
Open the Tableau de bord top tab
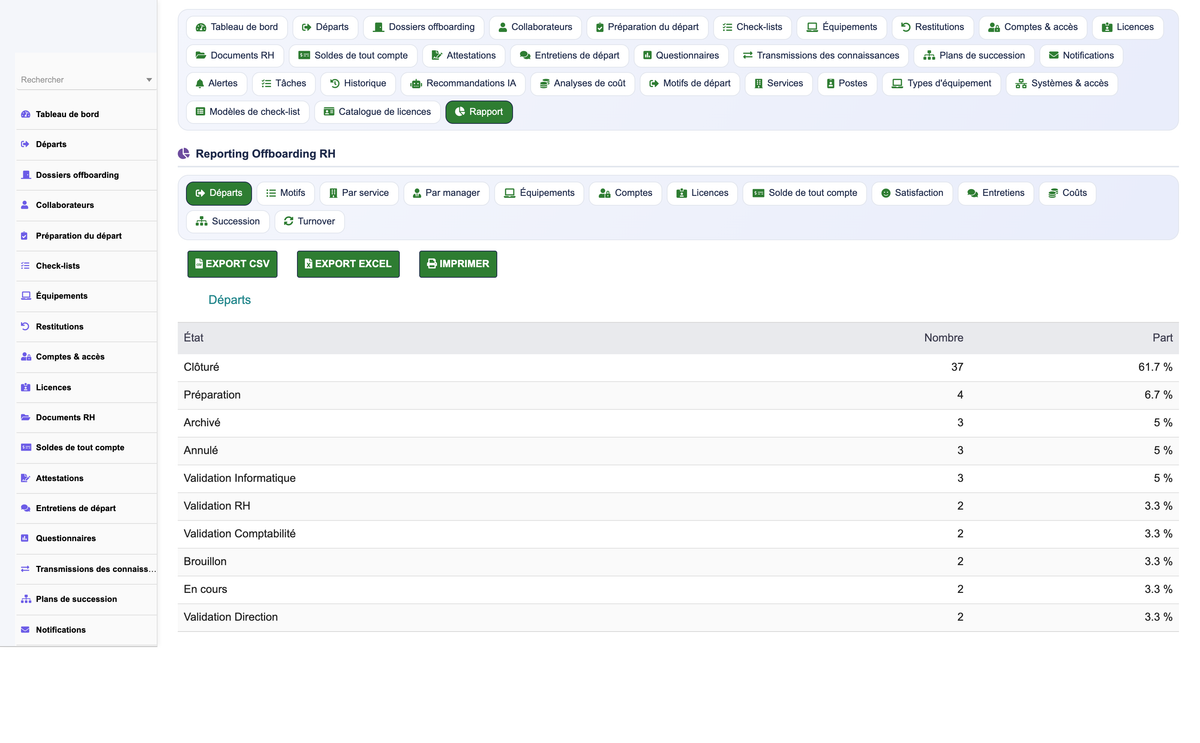237,27
